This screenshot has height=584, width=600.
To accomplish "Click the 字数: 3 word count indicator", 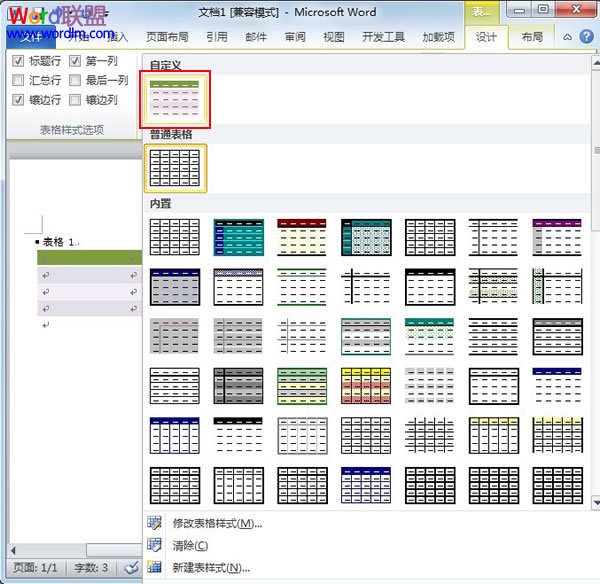I will pyautogui.click(x=91, y=568).
